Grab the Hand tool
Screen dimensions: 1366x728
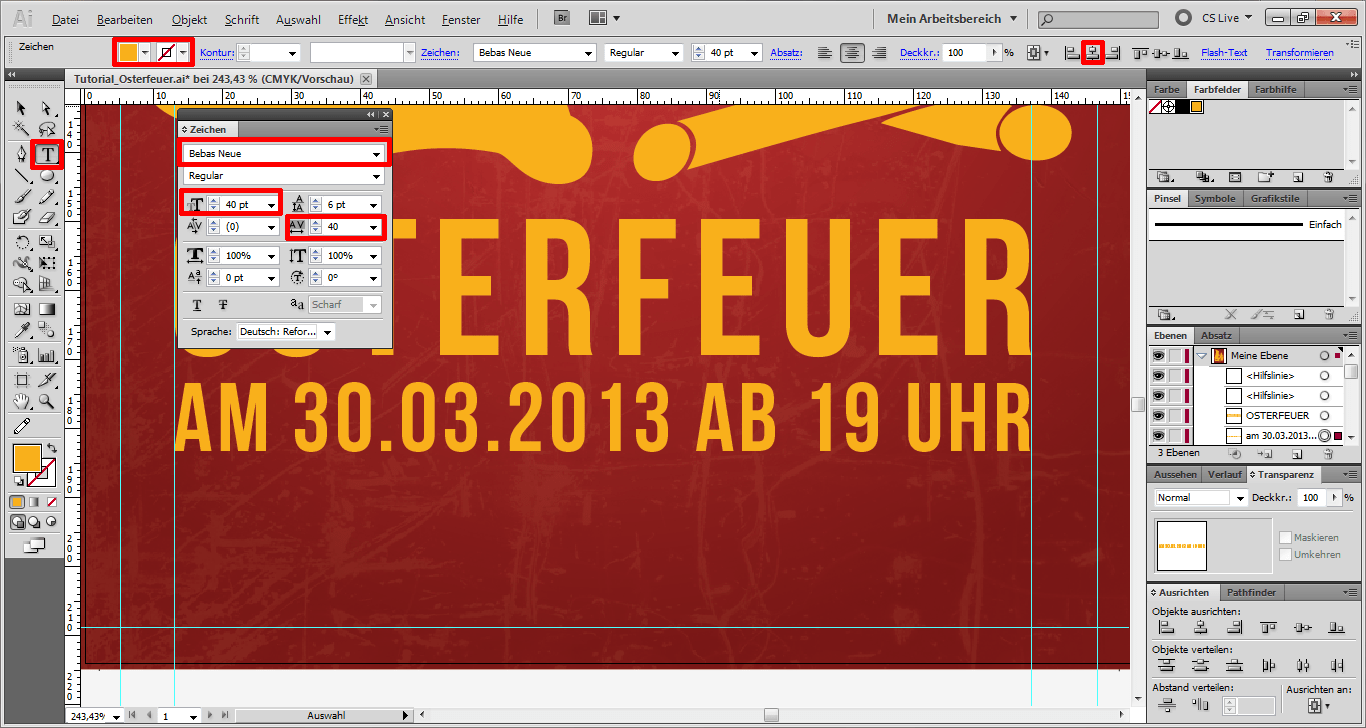(x=22, y=401)
